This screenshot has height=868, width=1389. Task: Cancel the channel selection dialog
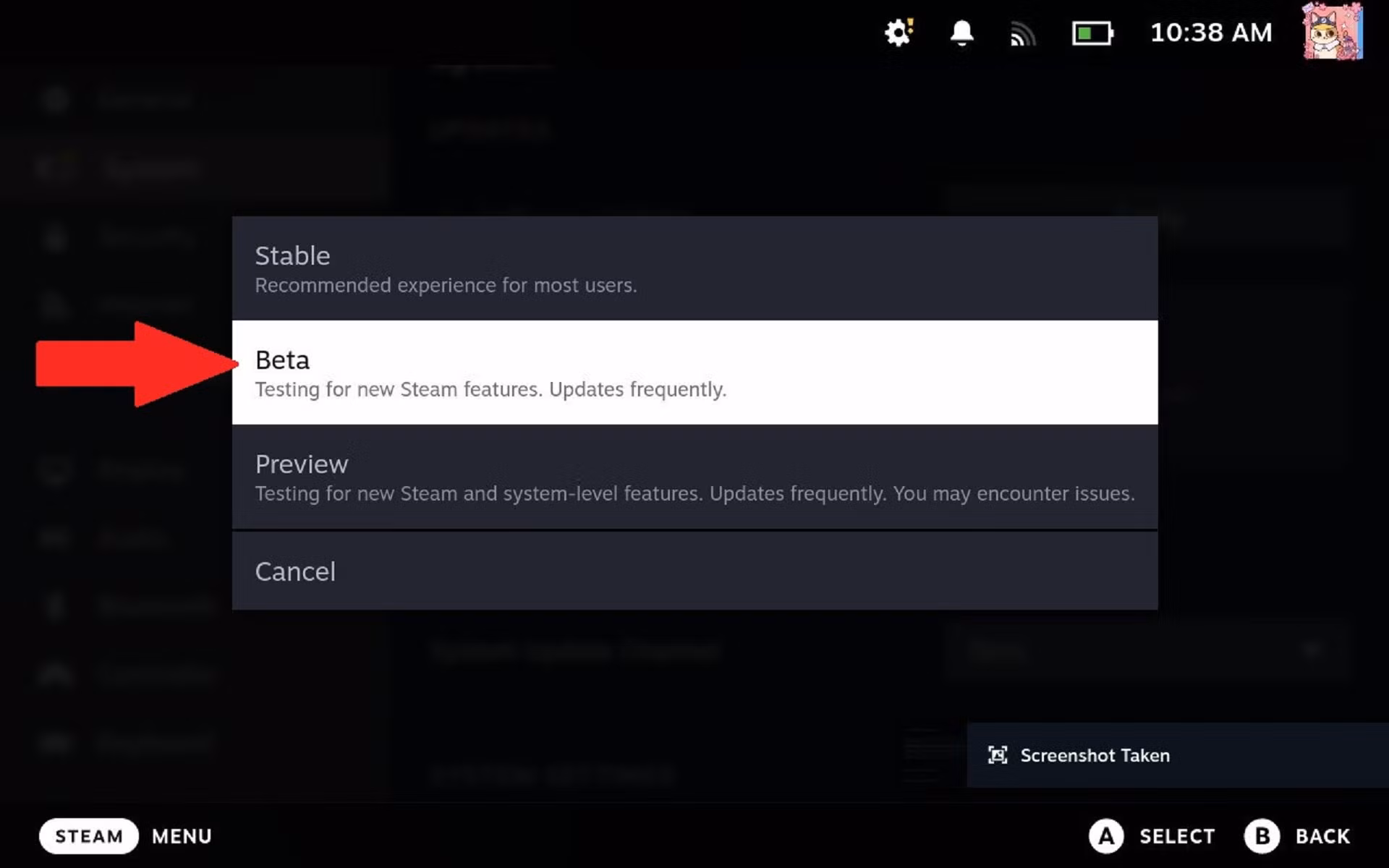point(694,571)
